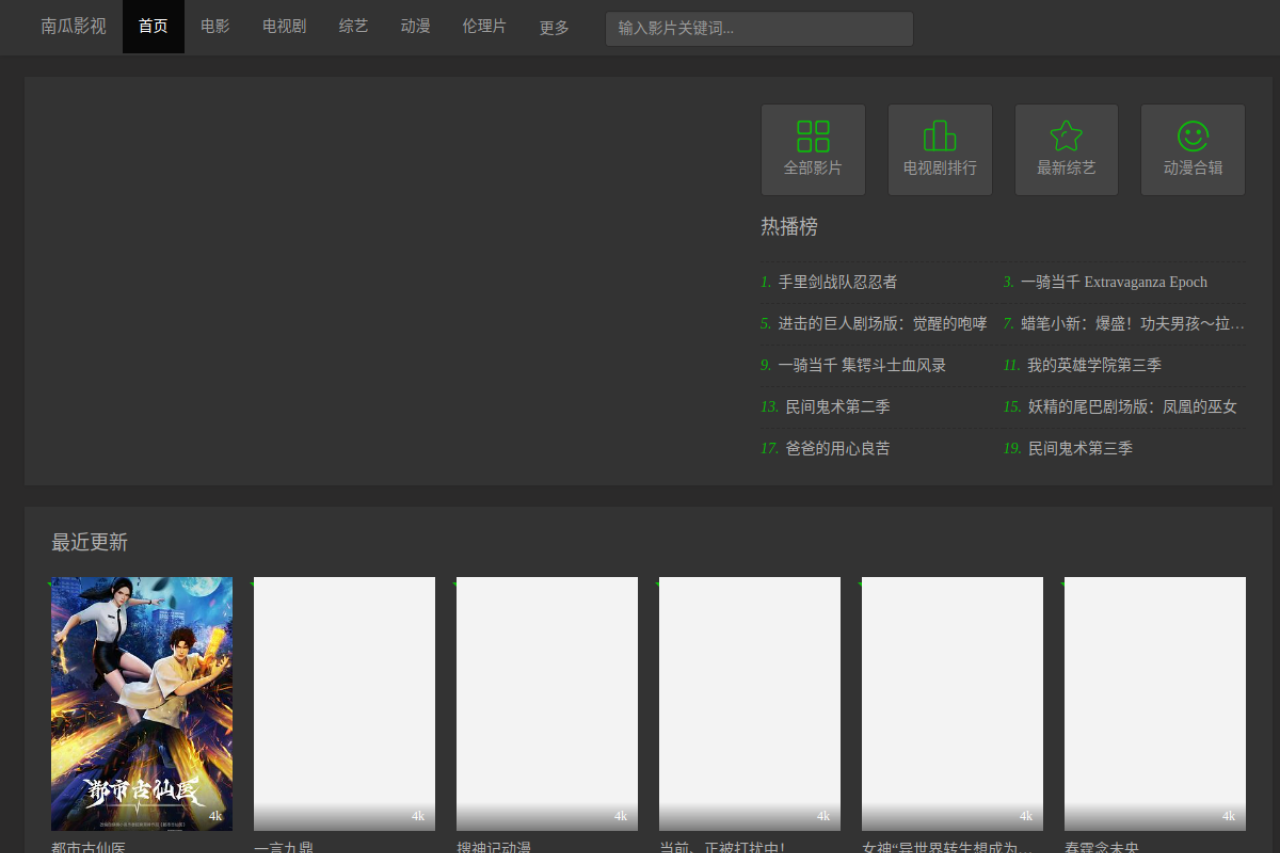
Task: Focus the 输入影片关键词 search field
Action: pyautogui.click(x=759, y=29)
